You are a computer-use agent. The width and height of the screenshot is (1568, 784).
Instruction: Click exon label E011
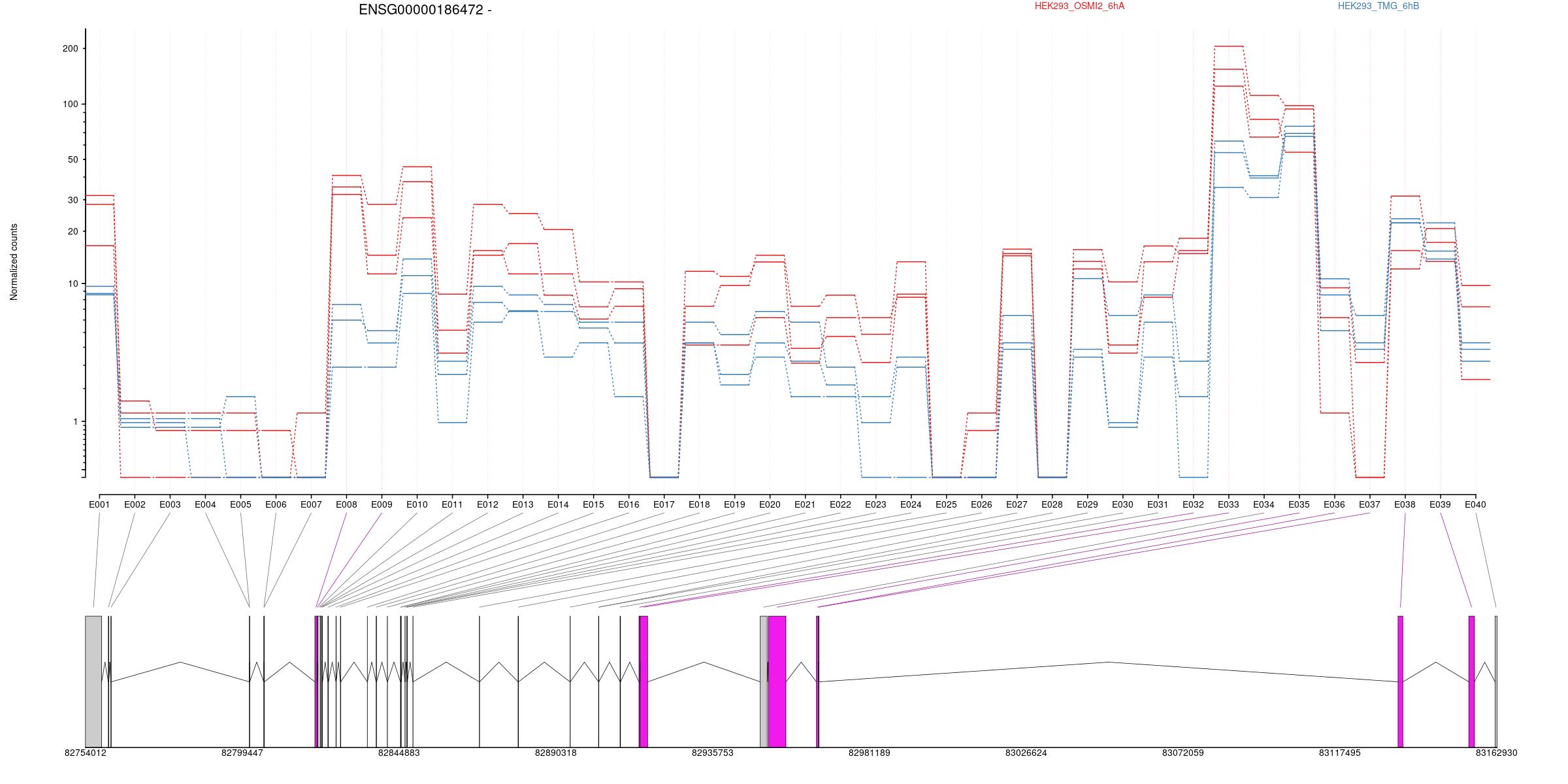point(452,504)
